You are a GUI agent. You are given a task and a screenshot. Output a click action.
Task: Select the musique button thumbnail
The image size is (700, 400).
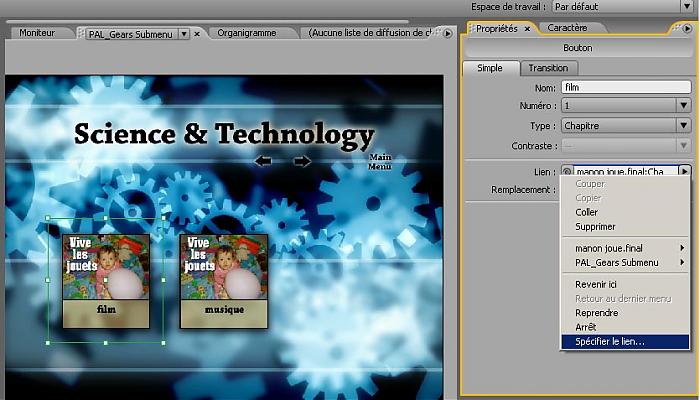coord(224,267)
